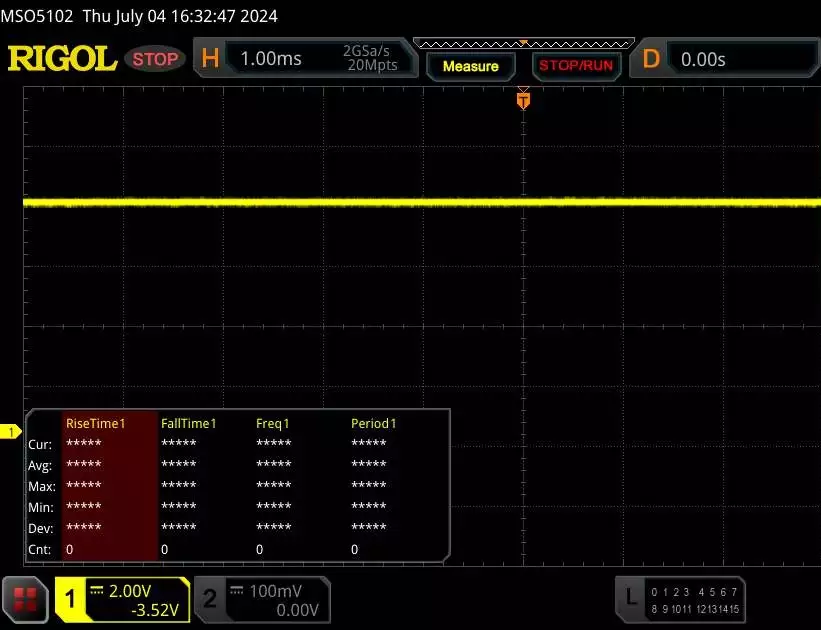Select the Freq1 measurement column header

click(272, 423)
